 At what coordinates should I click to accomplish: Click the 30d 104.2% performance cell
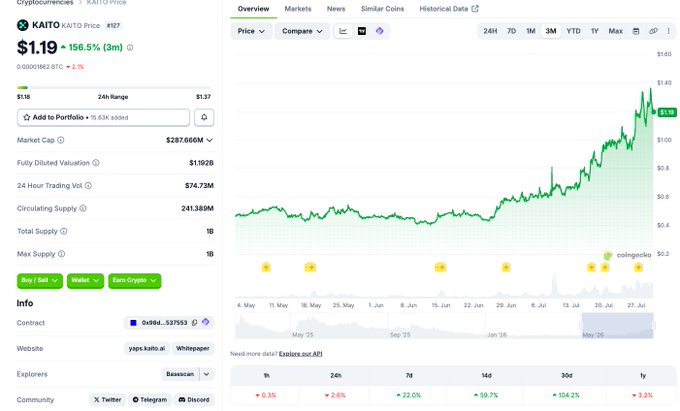(x=566, y=395)
